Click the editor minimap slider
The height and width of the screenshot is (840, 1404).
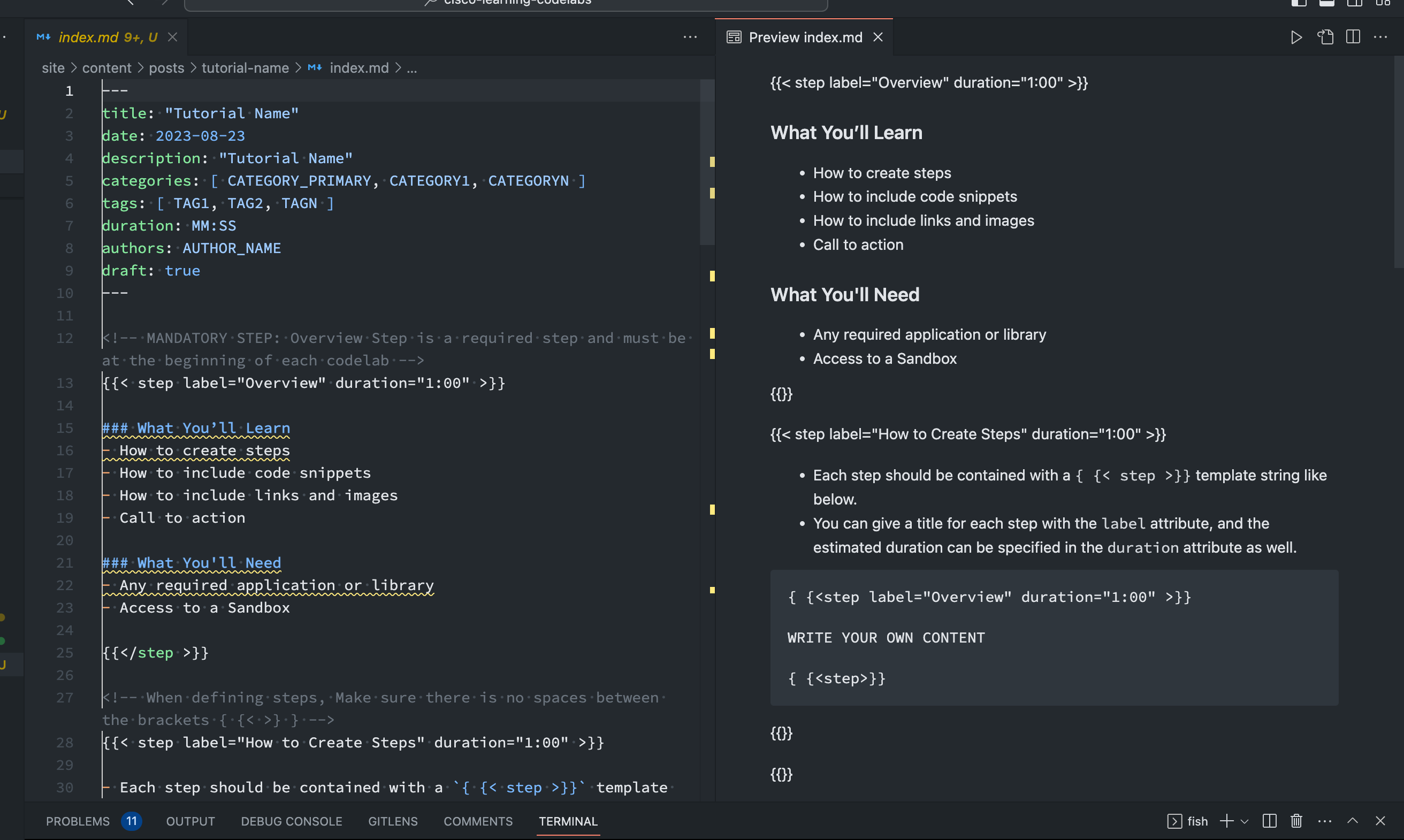(x=707, y=162)
